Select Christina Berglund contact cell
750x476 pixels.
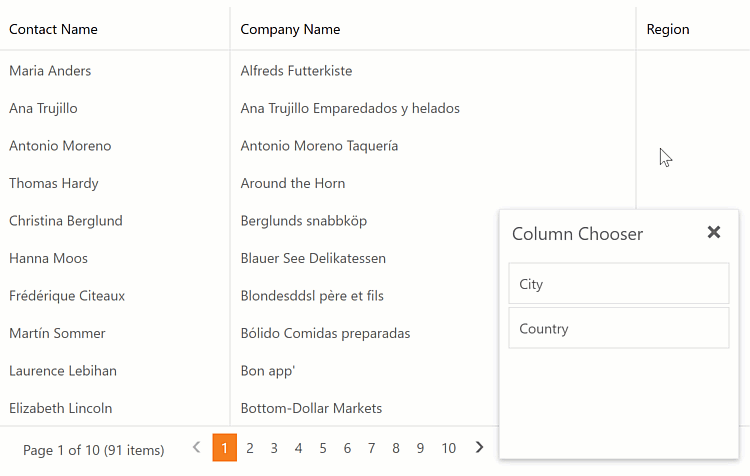(x=65, y=221)
